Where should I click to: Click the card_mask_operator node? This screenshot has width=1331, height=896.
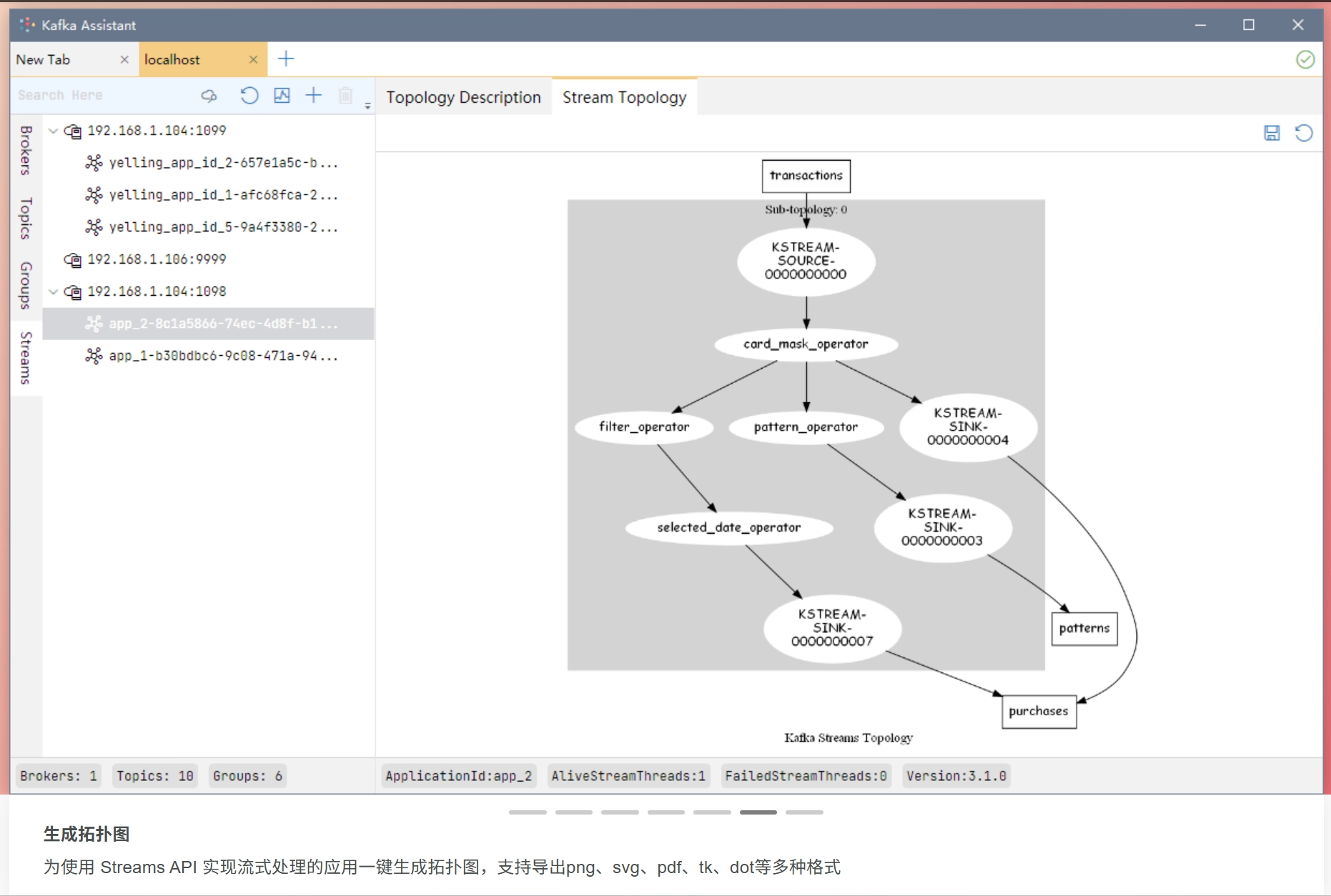tap(806, 344)
